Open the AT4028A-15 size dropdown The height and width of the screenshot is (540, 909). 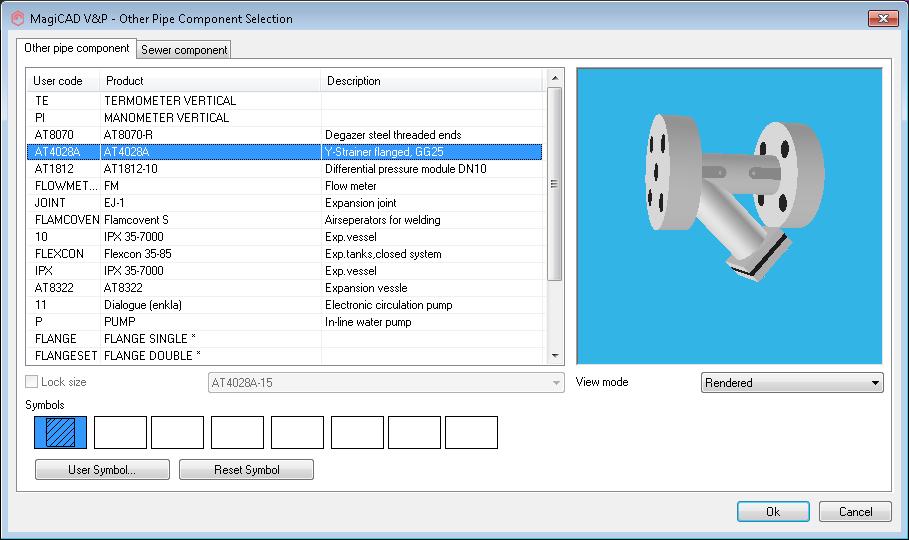pos(386,383)
